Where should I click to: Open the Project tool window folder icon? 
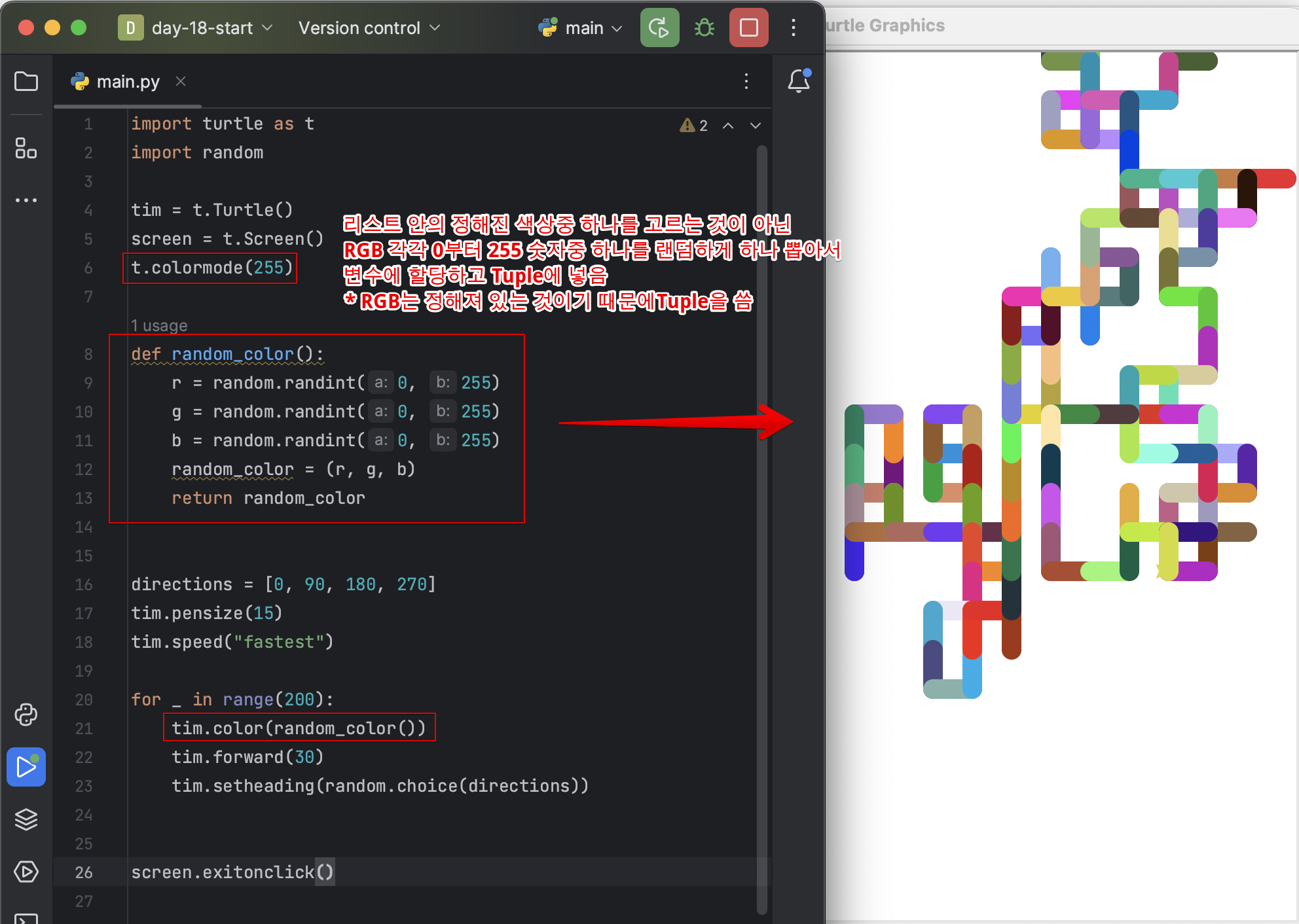point(26,82)
